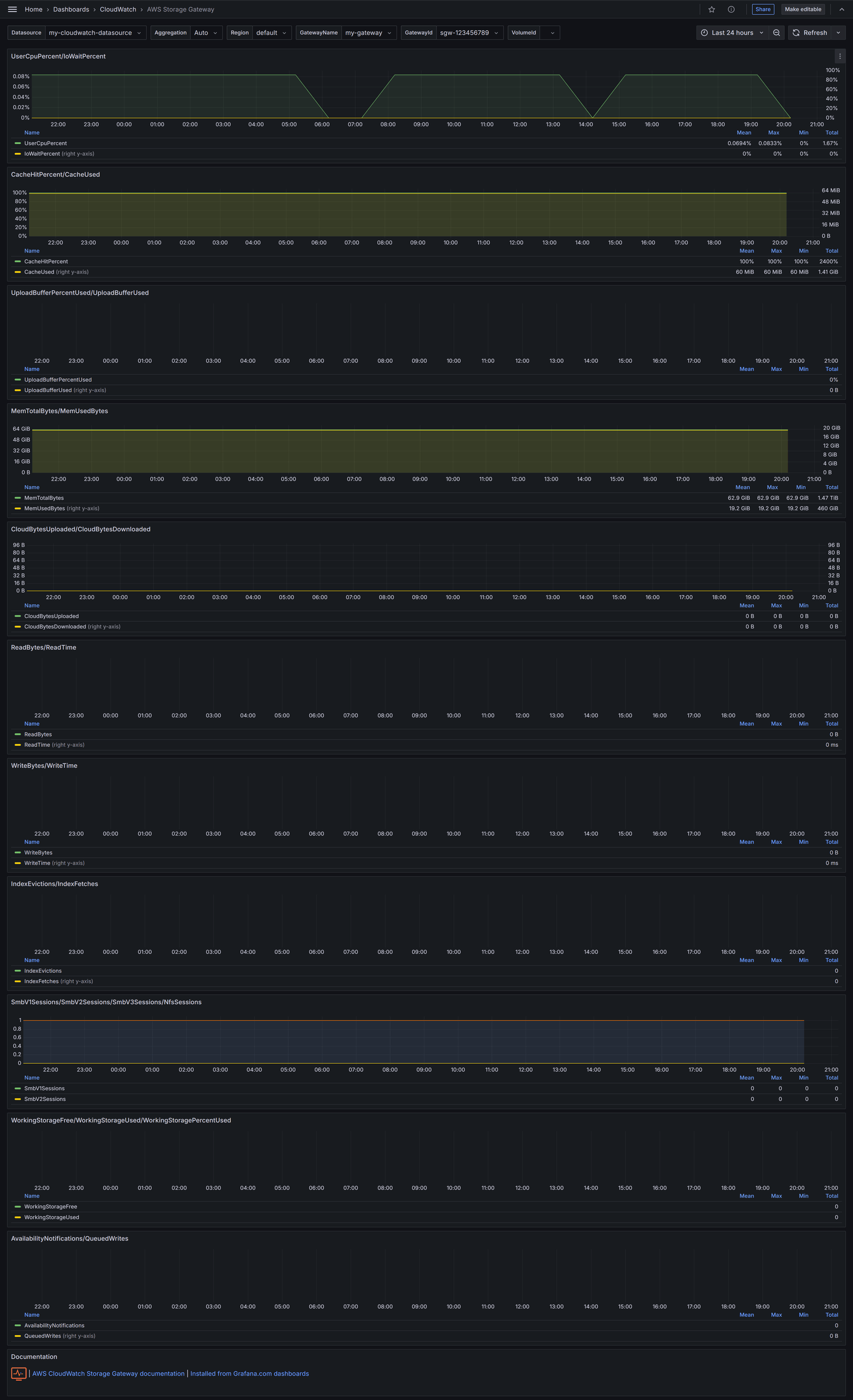853x1400 pixels.
Task: Open GatewayId sgw-123456789 dropdown
Action: pos(470,33)
